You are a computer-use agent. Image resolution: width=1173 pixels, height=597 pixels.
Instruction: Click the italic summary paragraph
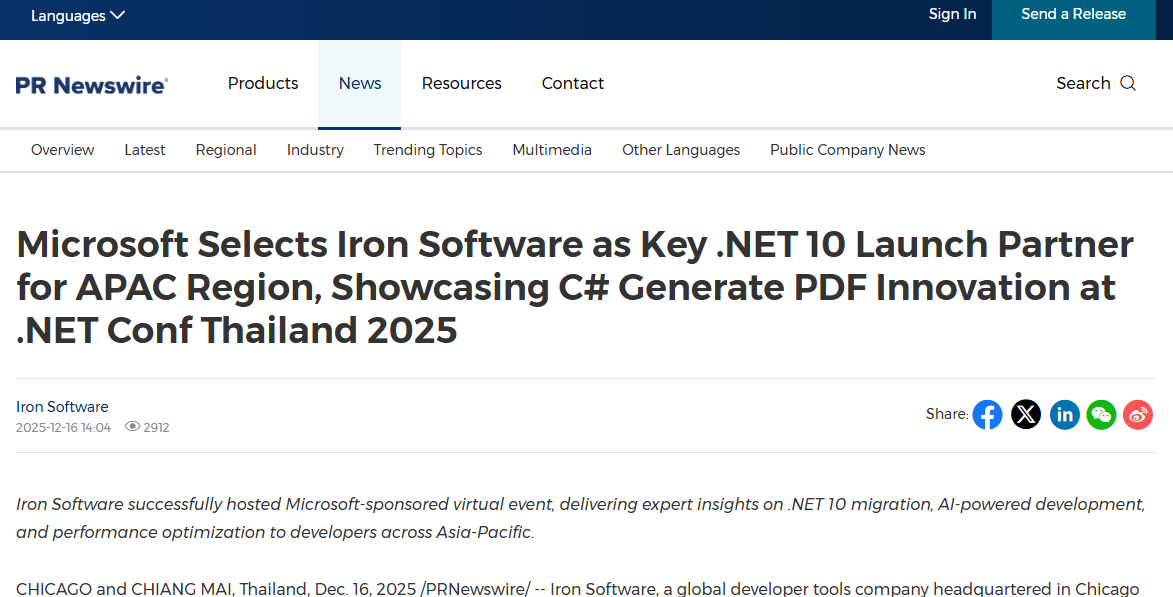click(581, 518)
